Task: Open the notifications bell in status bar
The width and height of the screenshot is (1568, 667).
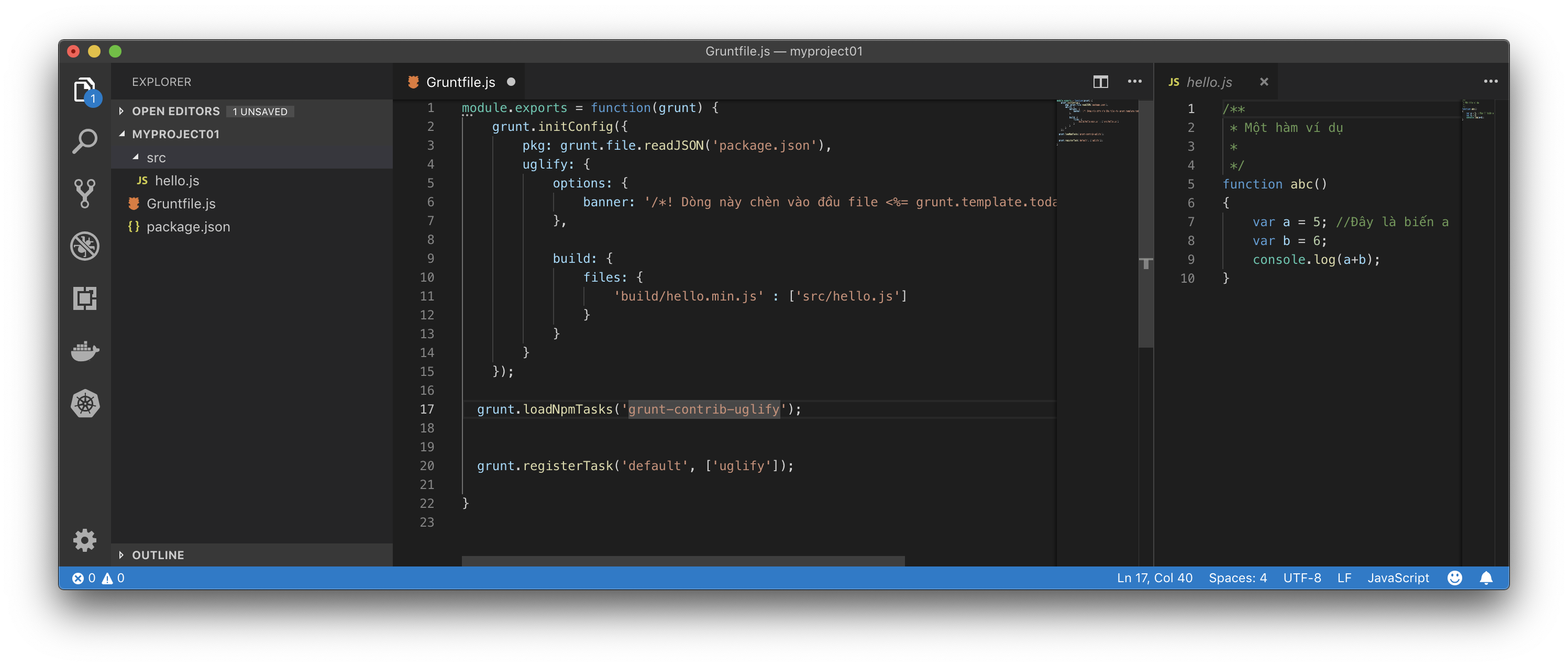Action: pyautogui.click(x=1486, y=578)
